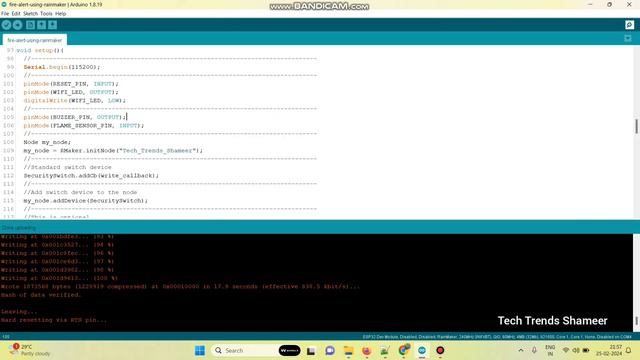Click the Upload sketch button
Viewport: 640px width, 360px height.
tap(18, 25)
